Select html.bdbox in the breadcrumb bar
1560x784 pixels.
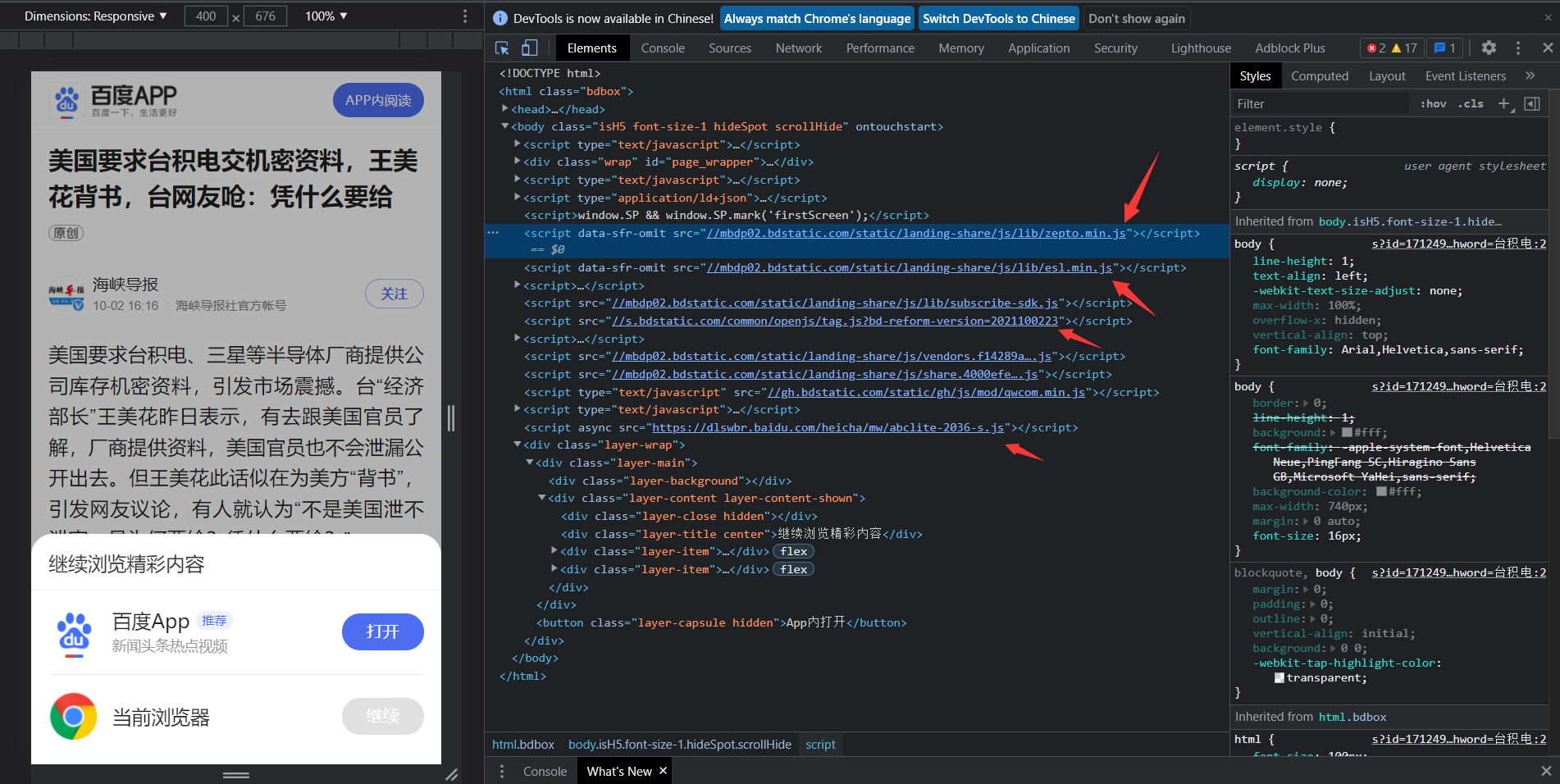click(x=523, y=745)
